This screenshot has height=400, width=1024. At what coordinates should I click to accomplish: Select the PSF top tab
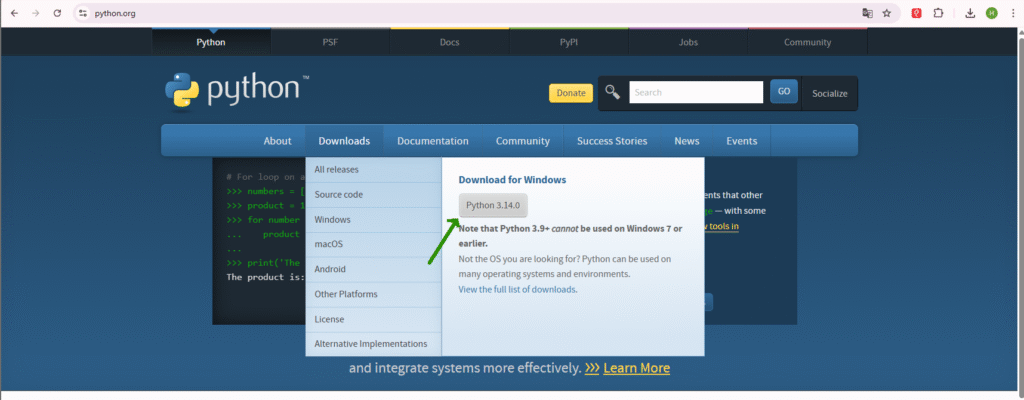pos(330,42)
